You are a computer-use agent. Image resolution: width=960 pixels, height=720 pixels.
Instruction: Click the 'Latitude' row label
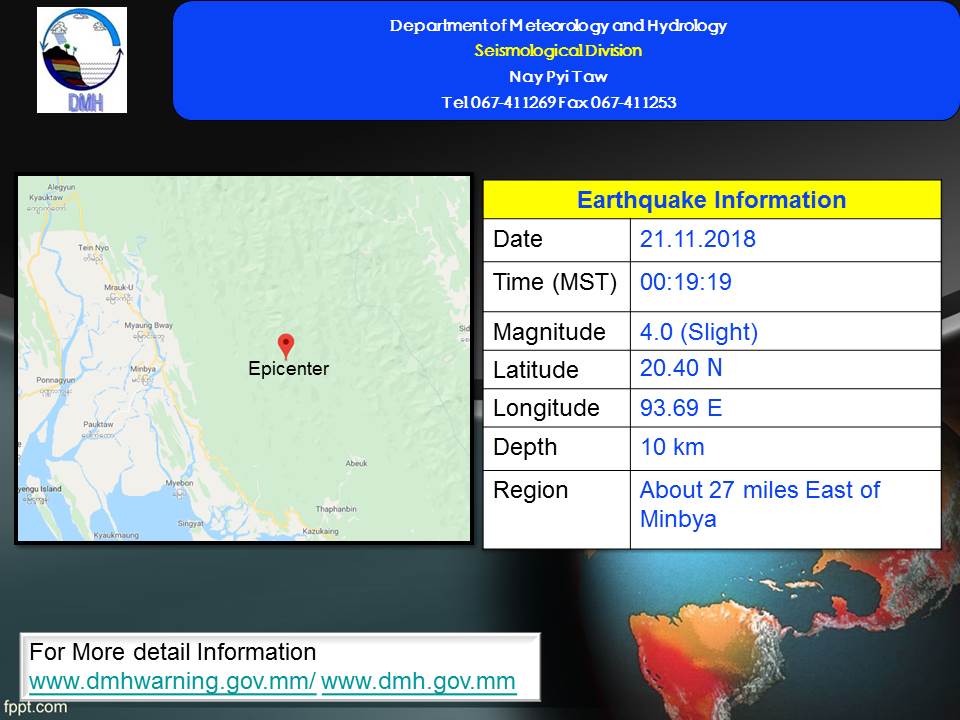click(x=536, y=370)
